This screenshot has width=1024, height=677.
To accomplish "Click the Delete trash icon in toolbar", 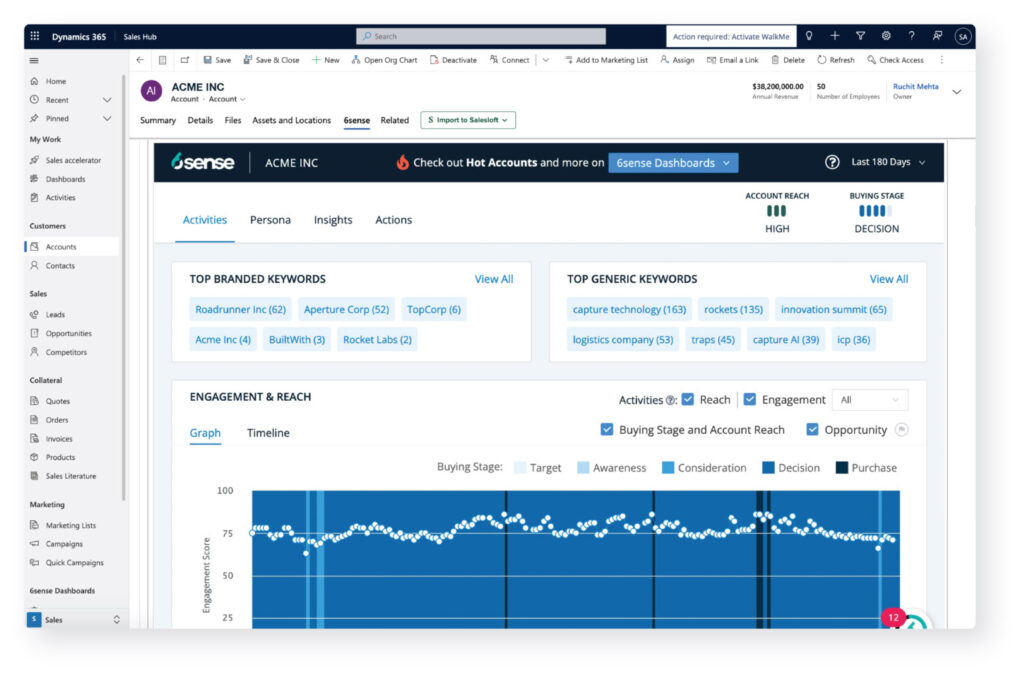I will (x=775, y=60).
